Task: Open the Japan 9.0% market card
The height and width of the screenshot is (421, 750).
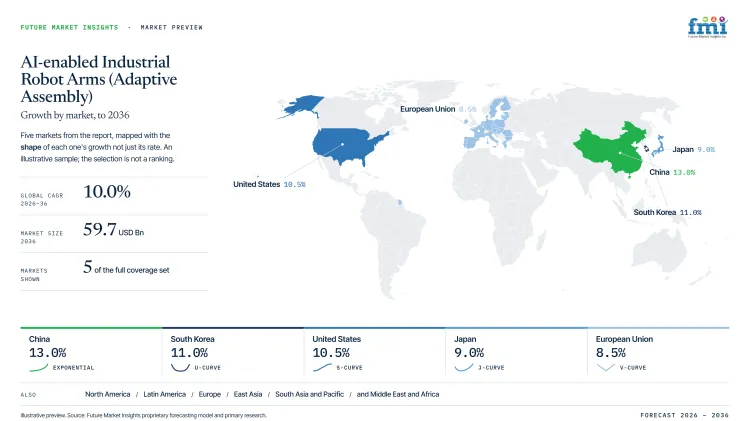Action: (x=516, y=352)
